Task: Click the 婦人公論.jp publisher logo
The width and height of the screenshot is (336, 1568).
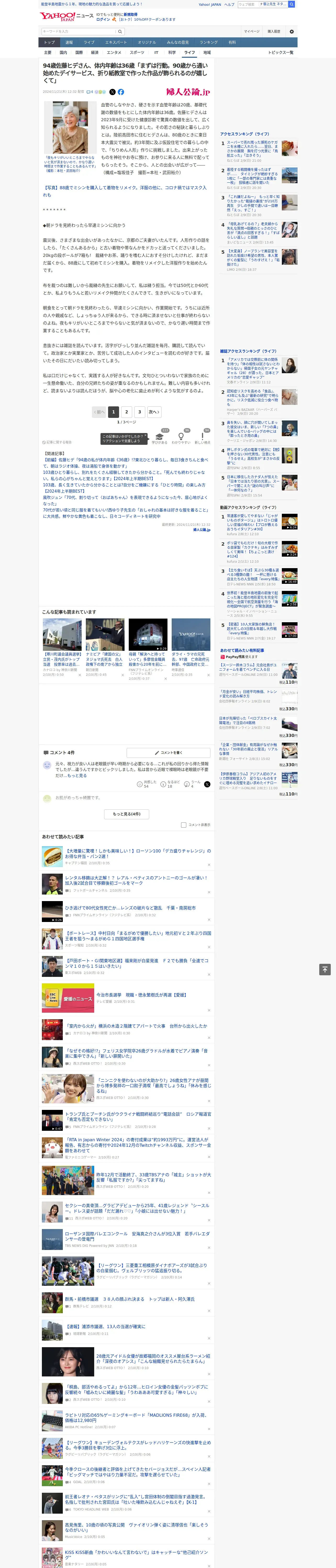Action: pyautogui.click(x=188, y=92)
